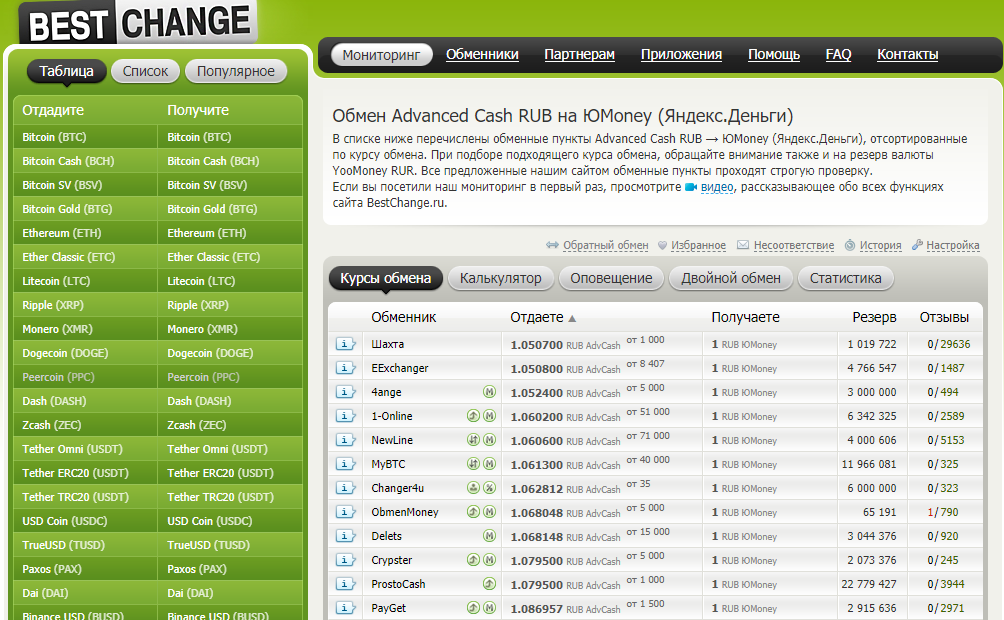Open Приложения in top navigation
Viewport: 1004px width, 620px height.
click(x=681, y=54)
